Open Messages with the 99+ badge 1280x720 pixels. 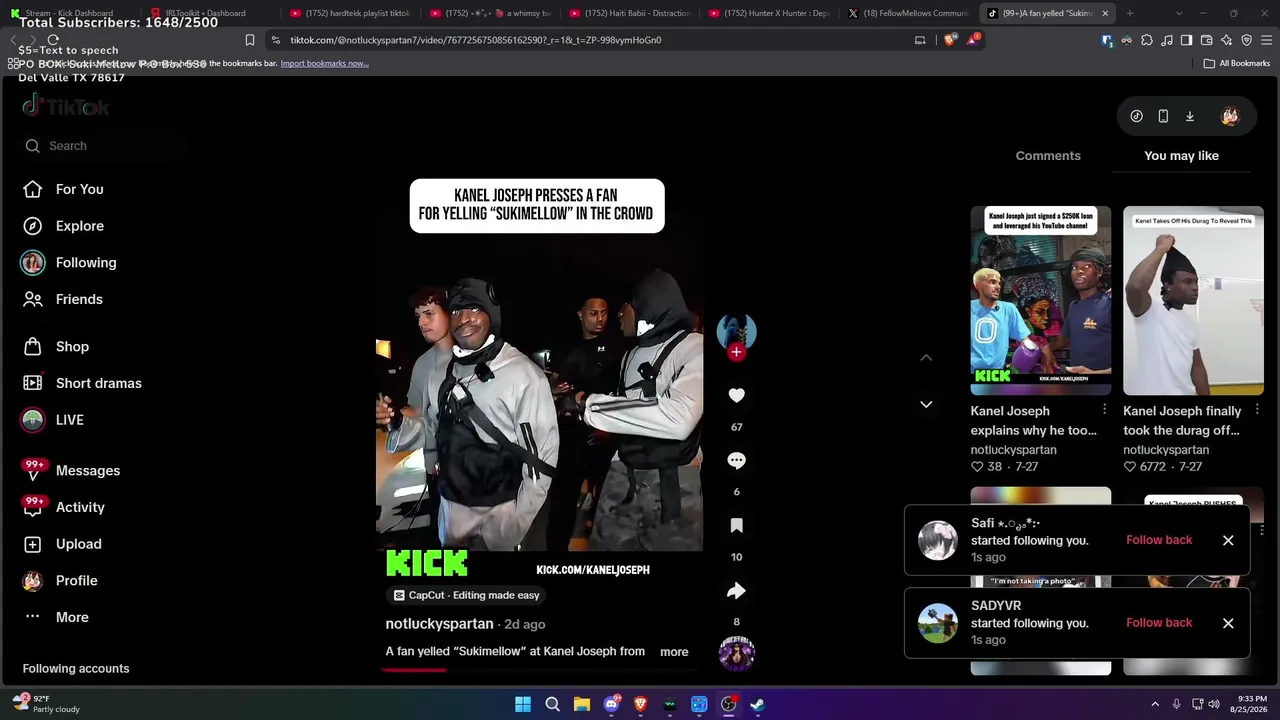(87, 471)
